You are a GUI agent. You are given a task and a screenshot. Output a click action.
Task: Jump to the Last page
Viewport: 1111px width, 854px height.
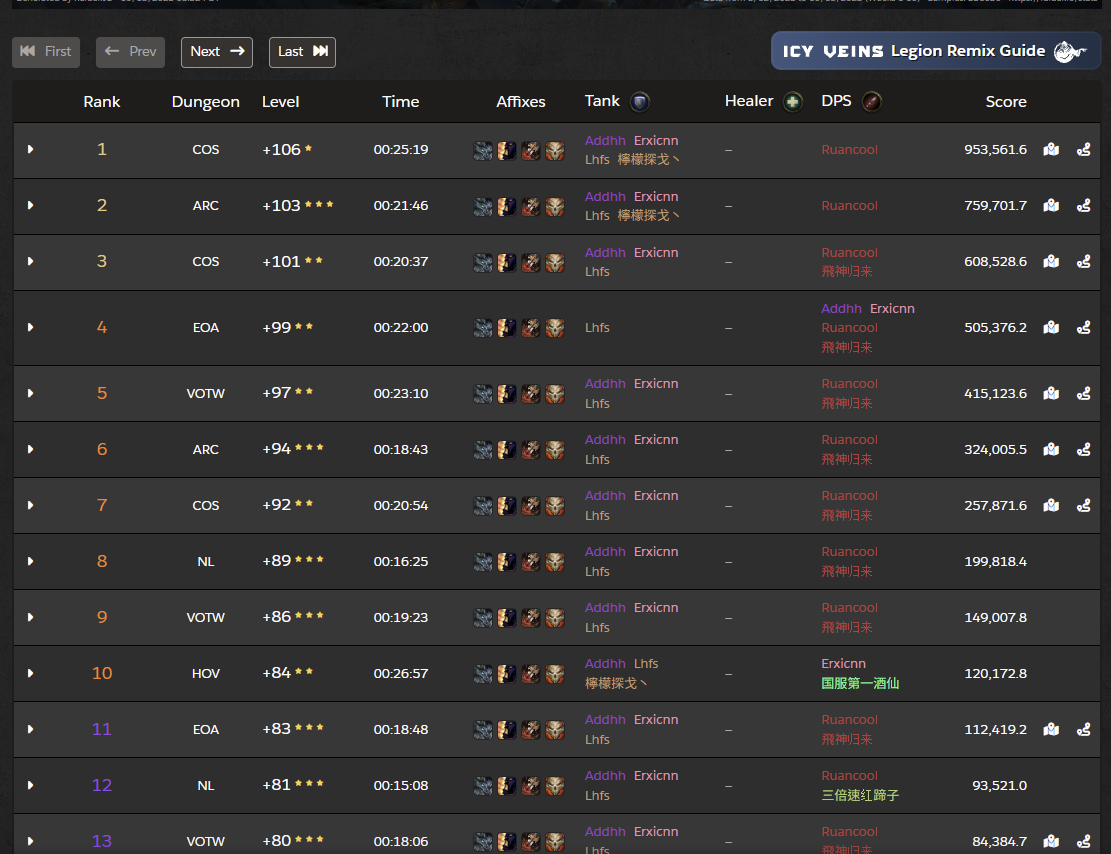(303, 52)
